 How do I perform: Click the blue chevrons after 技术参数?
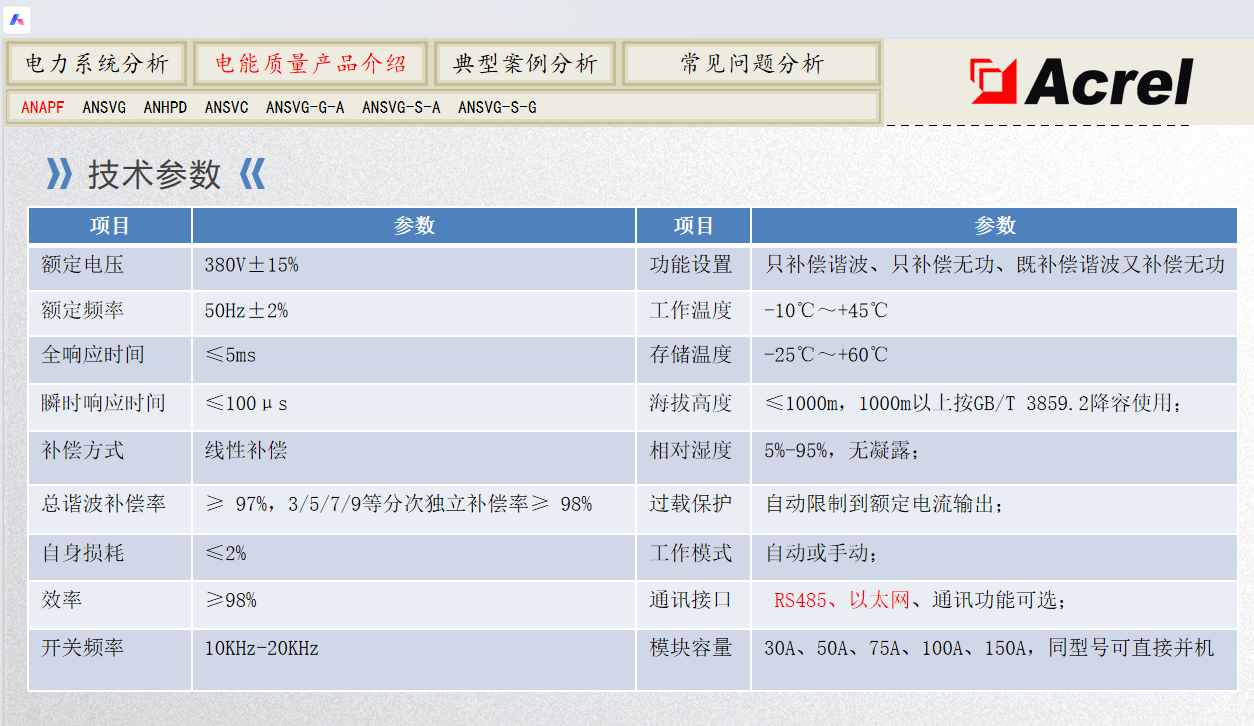tap(253, 174)
